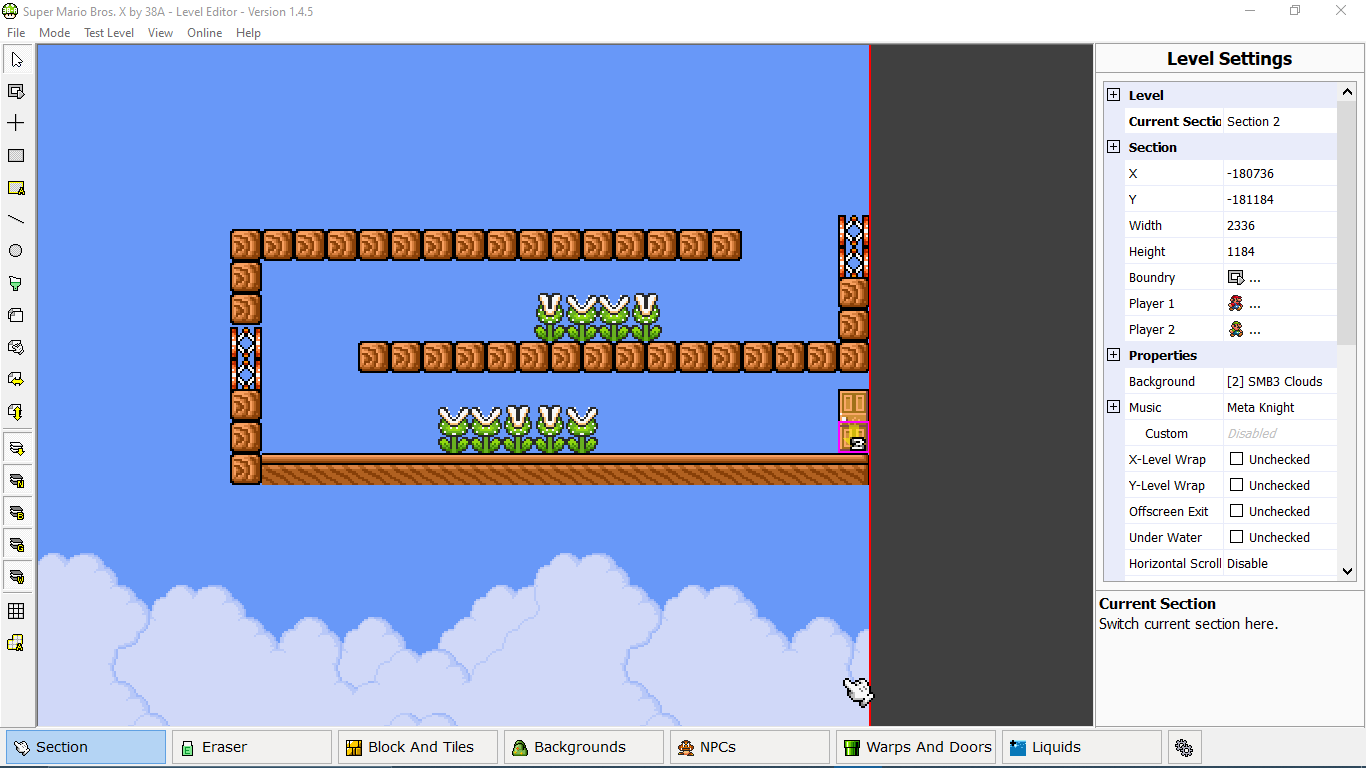The width and height of the screenshot is (1366, 768).
Task: Click the Player 1 ellipsis button
Action: (1255, 305)
